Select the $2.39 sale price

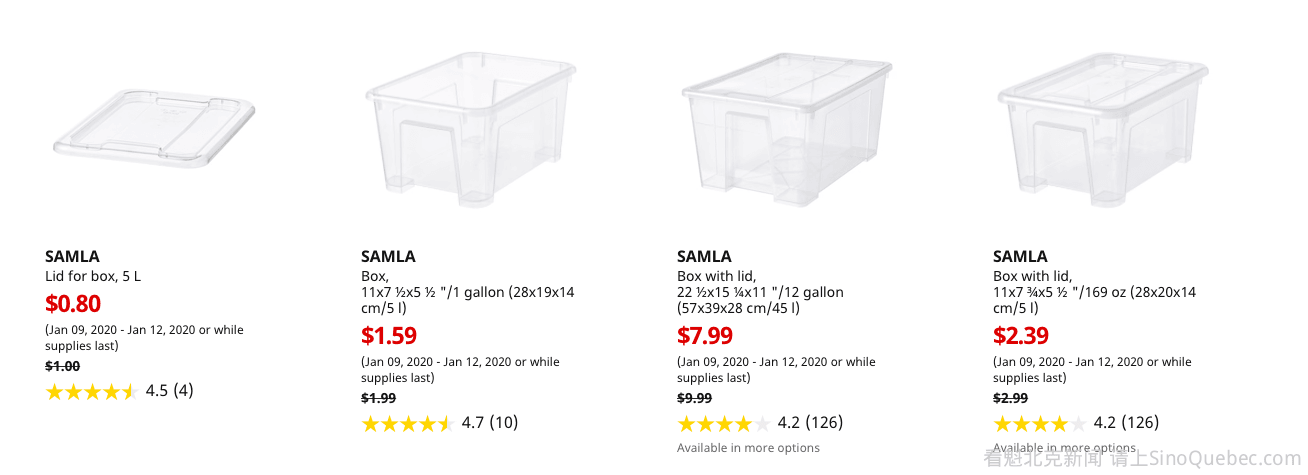click(1021, 336)
